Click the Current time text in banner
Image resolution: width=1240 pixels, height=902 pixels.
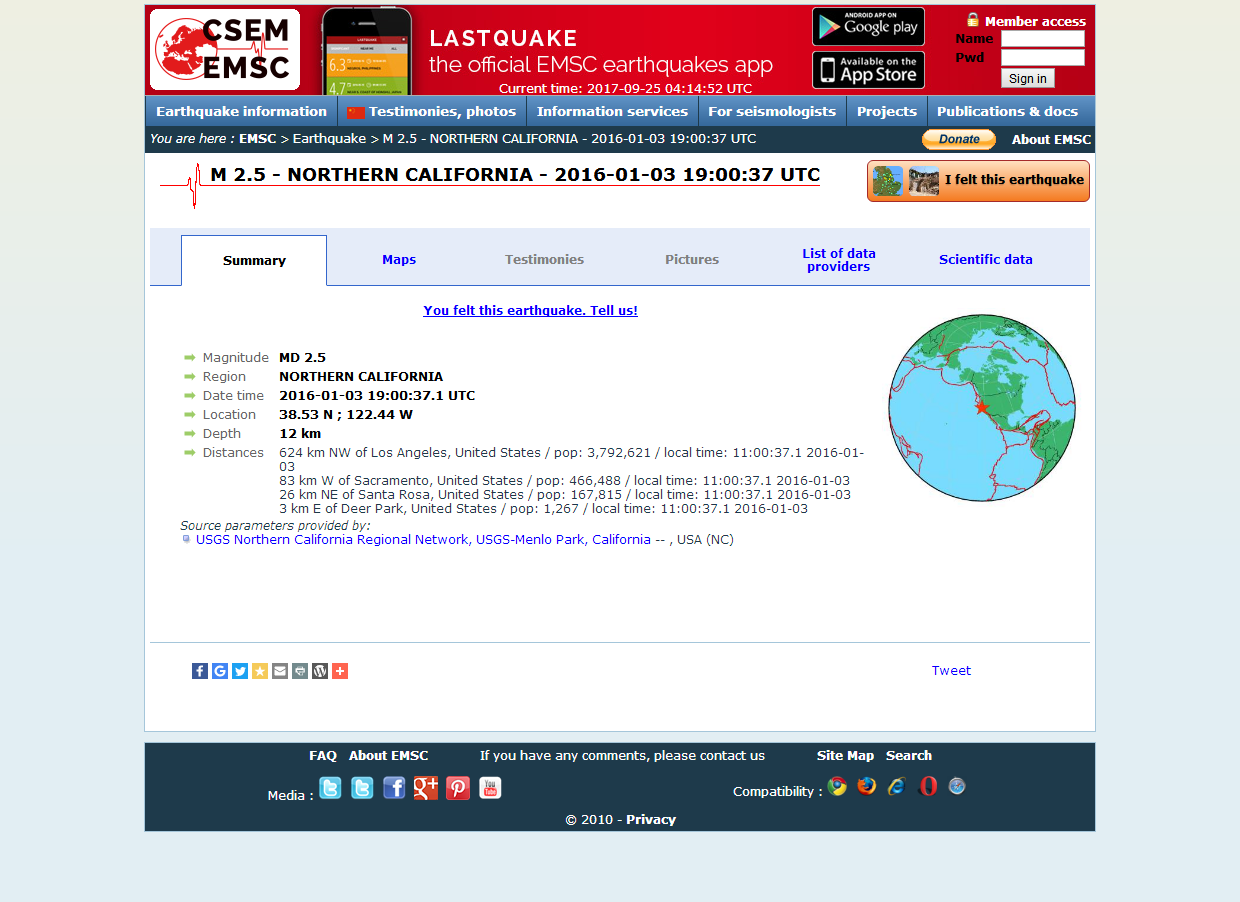[x=625, y=88]
